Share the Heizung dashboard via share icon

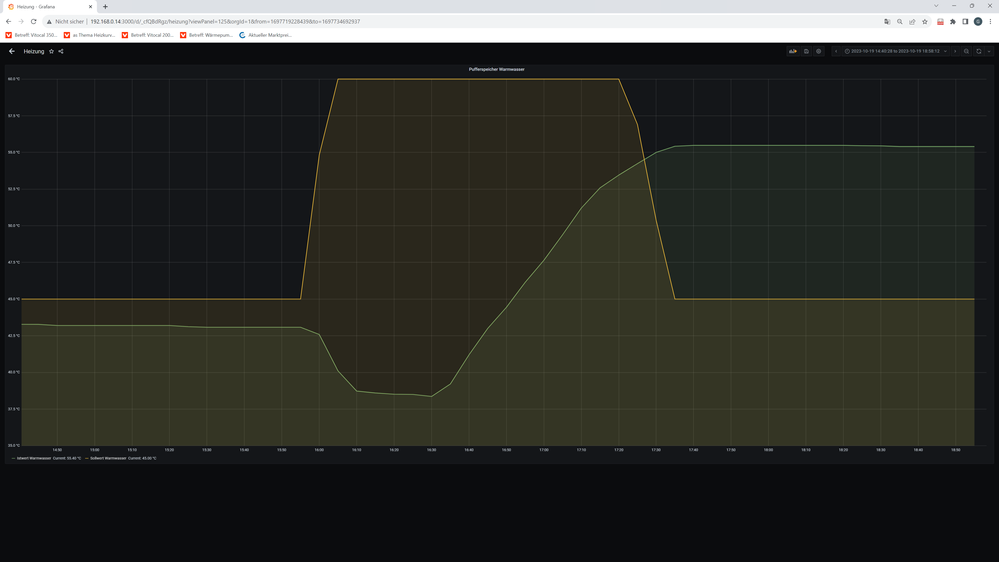[61, 51]
